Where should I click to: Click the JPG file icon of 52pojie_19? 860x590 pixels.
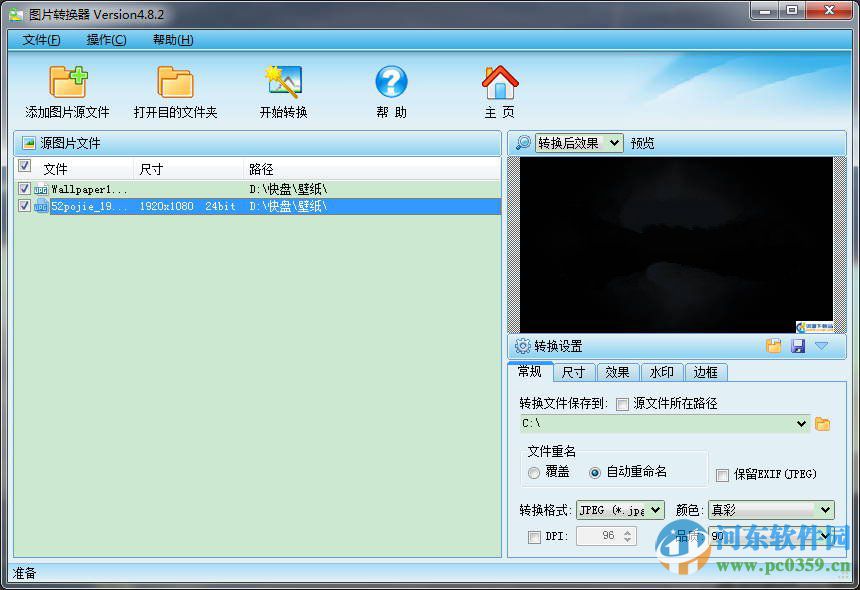point(41,206)
